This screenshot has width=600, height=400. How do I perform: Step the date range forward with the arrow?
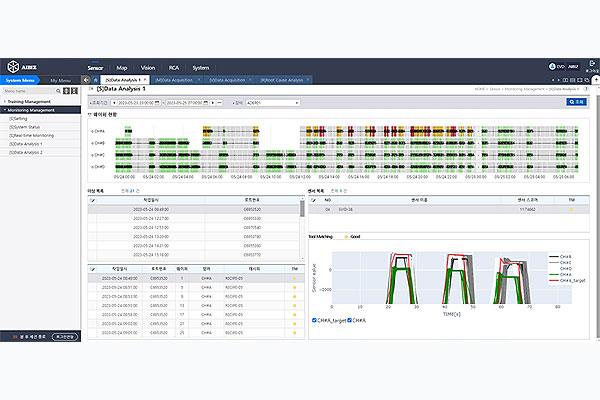(213, 103)
